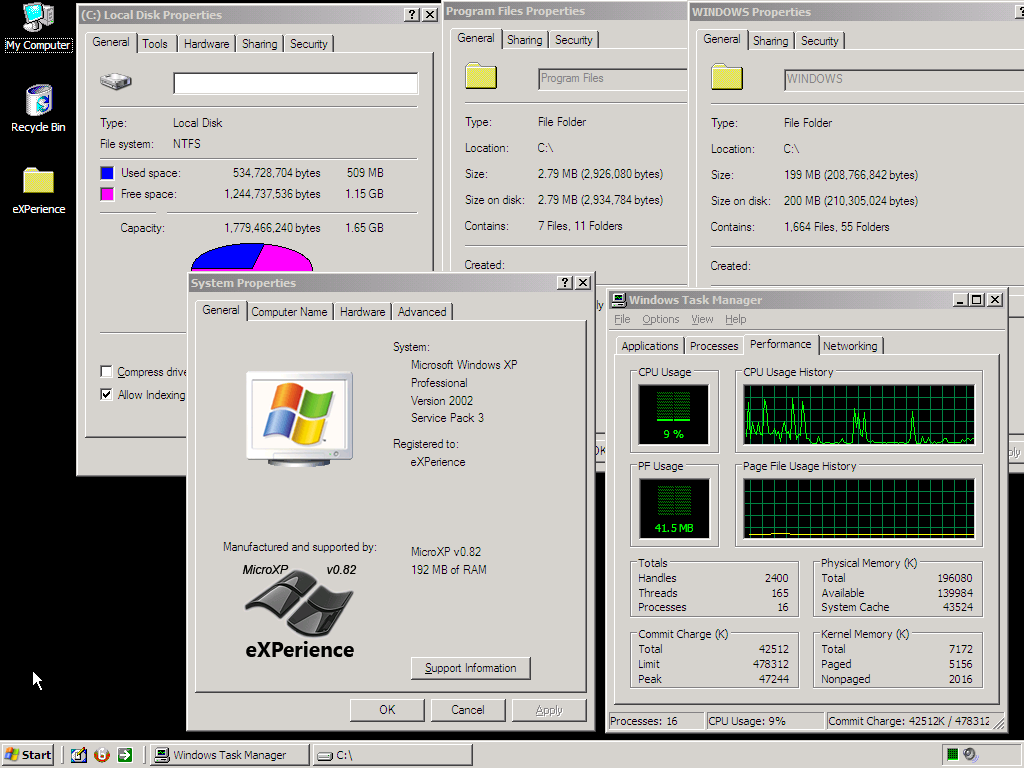Click the blue Used space color box

click(107, 173)
